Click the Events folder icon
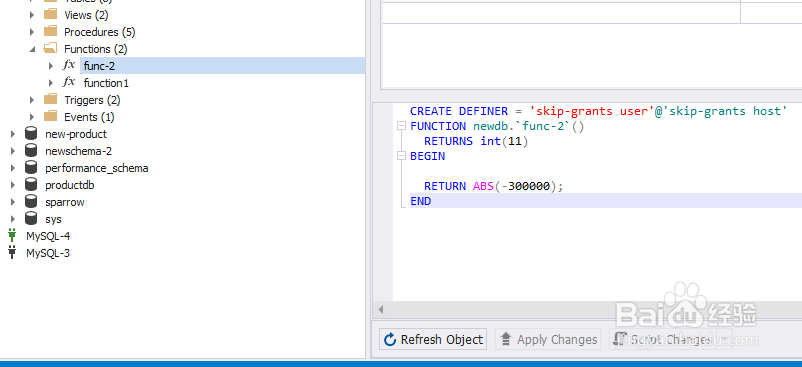Image resolution: width=802 pixels, height=367 pixels. 51,116
